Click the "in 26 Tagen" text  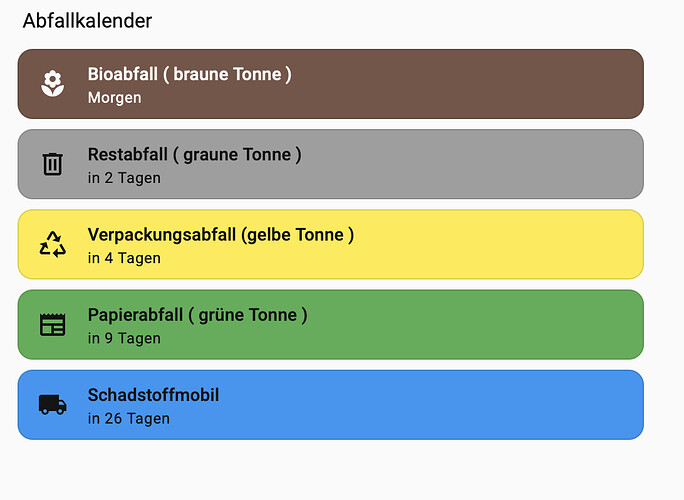click(128, 418)
